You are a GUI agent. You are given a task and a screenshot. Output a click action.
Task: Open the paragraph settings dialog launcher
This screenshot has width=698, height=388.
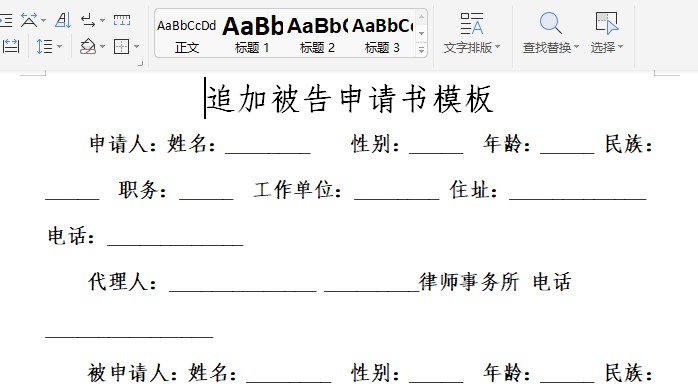pos(140,64)
